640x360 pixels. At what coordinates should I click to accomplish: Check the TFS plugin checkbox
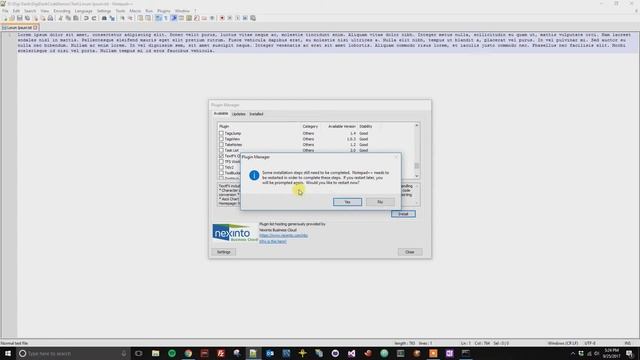(221, 162)
